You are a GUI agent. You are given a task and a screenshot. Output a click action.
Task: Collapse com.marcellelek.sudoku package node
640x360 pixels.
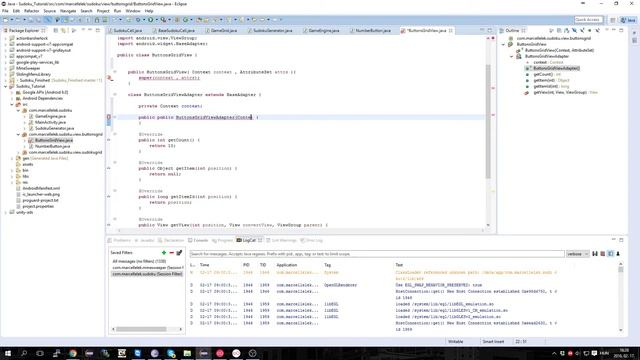coord(18,110)
